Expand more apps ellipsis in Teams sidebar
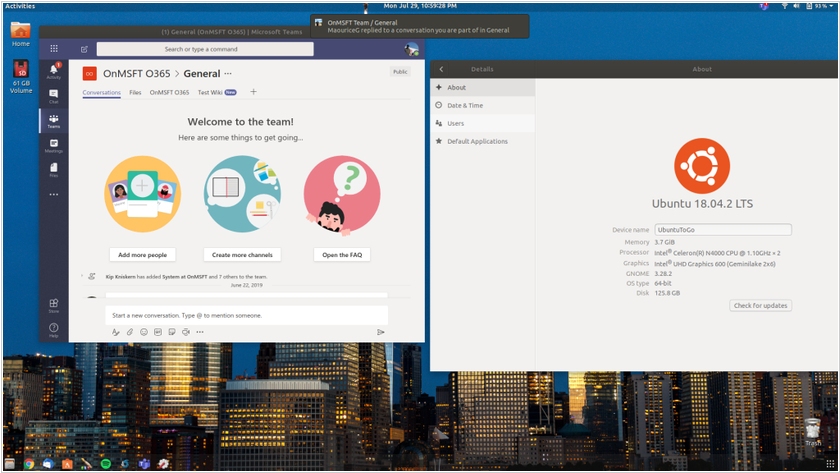 click(x=53, y=195)
